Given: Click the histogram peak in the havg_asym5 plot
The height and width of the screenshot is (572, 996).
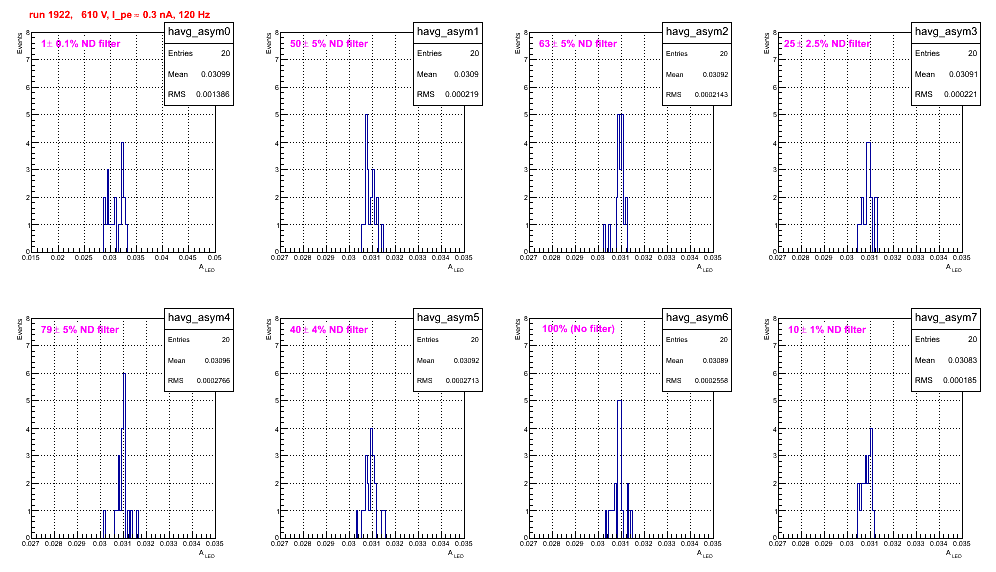Looking at the screenshot, I should 372,430.
